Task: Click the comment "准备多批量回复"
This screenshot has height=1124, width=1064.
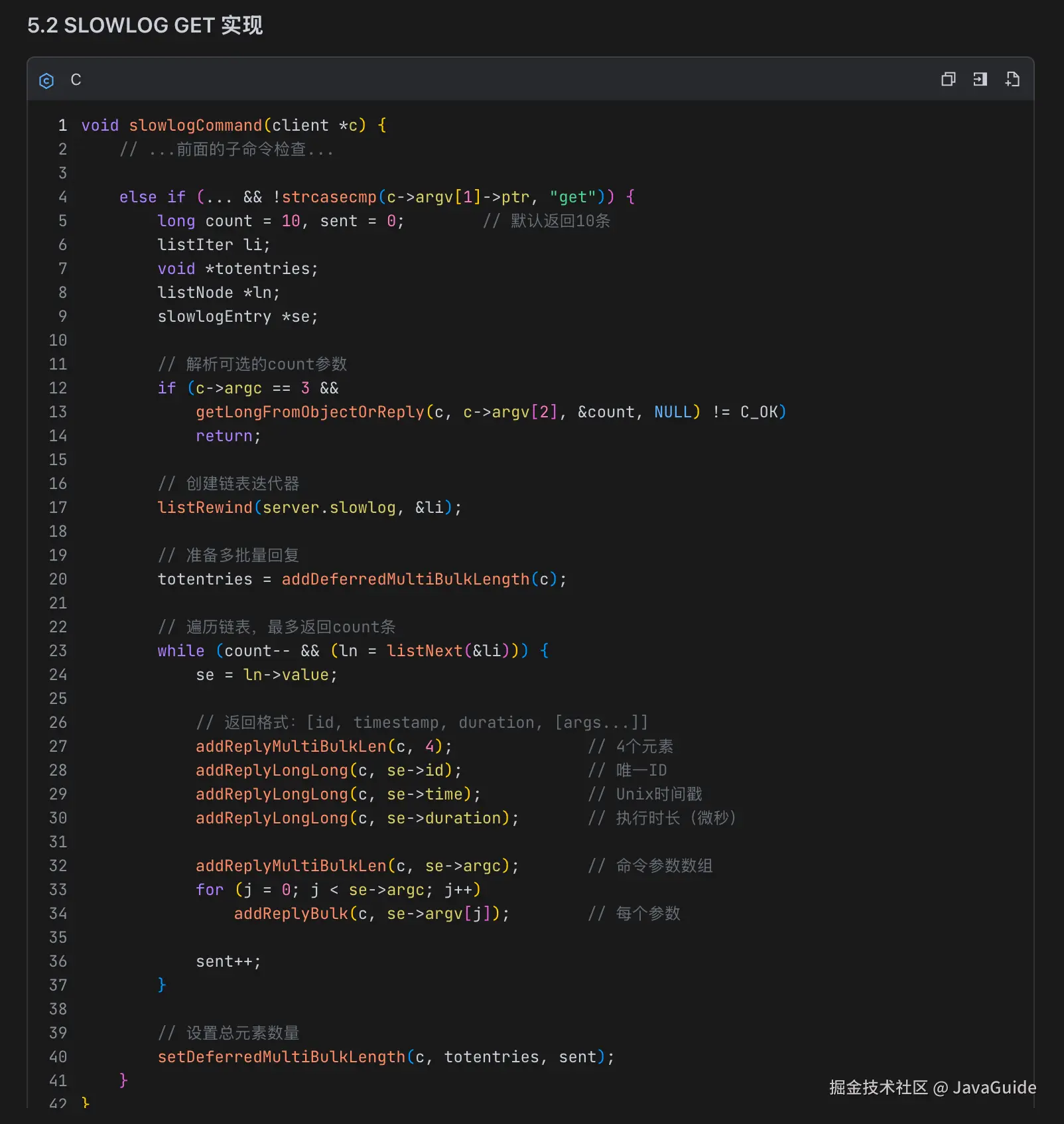Action: tap(243, 555)
